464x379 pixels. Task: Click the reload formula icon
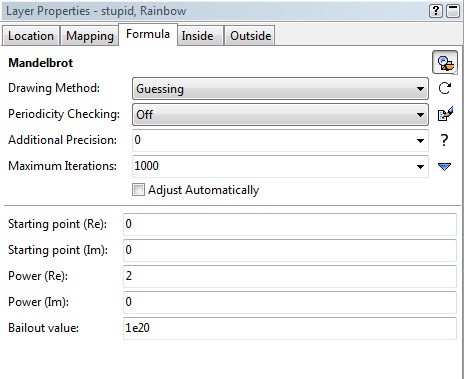pos(445,88)
